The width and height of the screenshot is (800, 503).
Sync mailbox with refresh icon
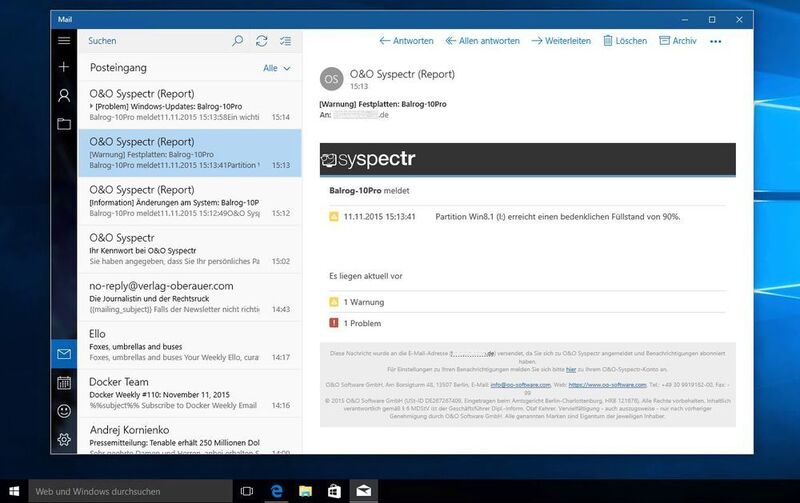point(262,41)
